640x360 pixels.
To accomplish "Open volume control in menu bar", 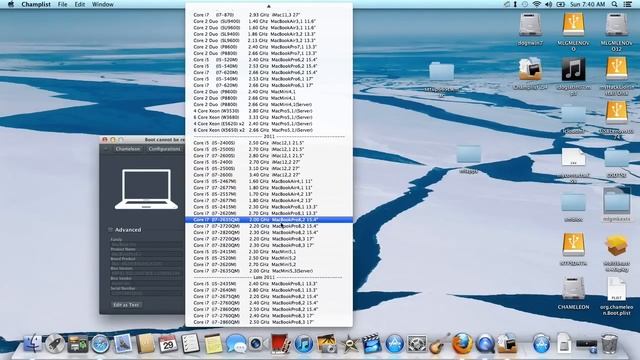I will [x=548, y=4].
